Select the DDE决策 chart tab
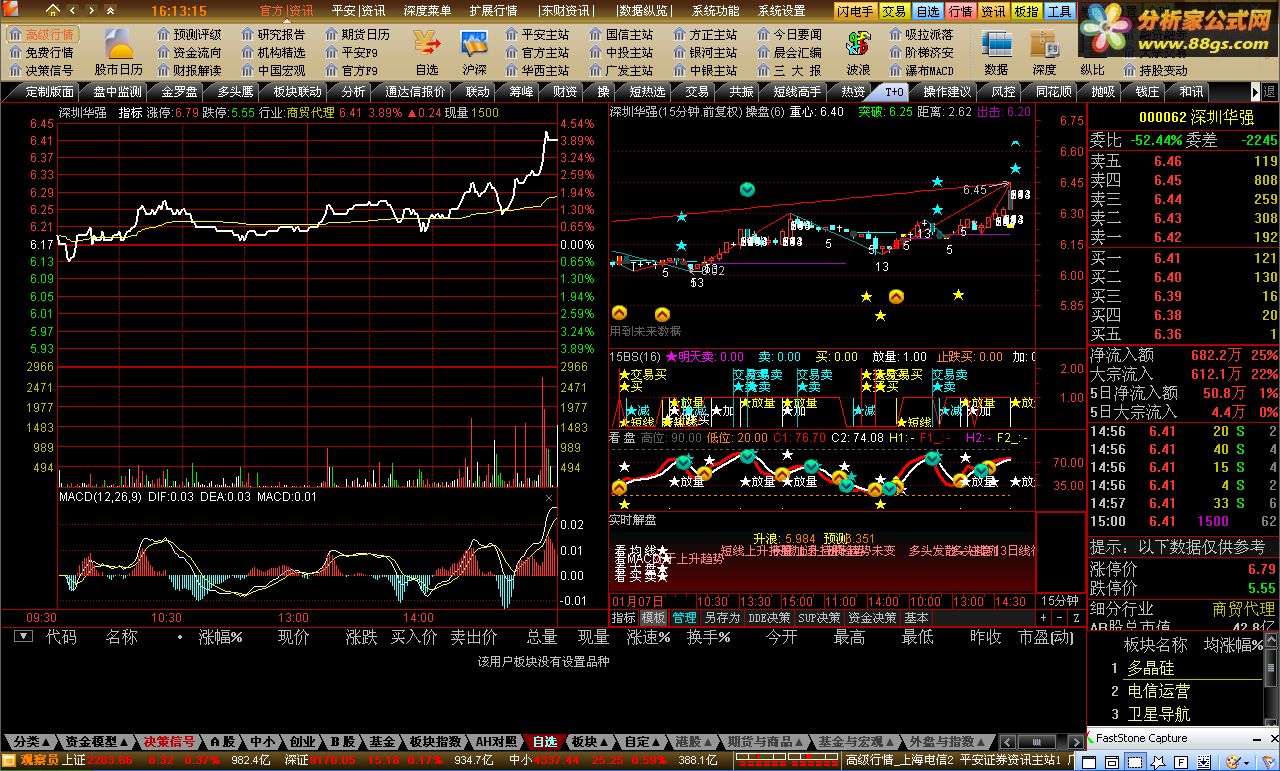This screenshot has height=771, width=1280. tap(769, 618)
